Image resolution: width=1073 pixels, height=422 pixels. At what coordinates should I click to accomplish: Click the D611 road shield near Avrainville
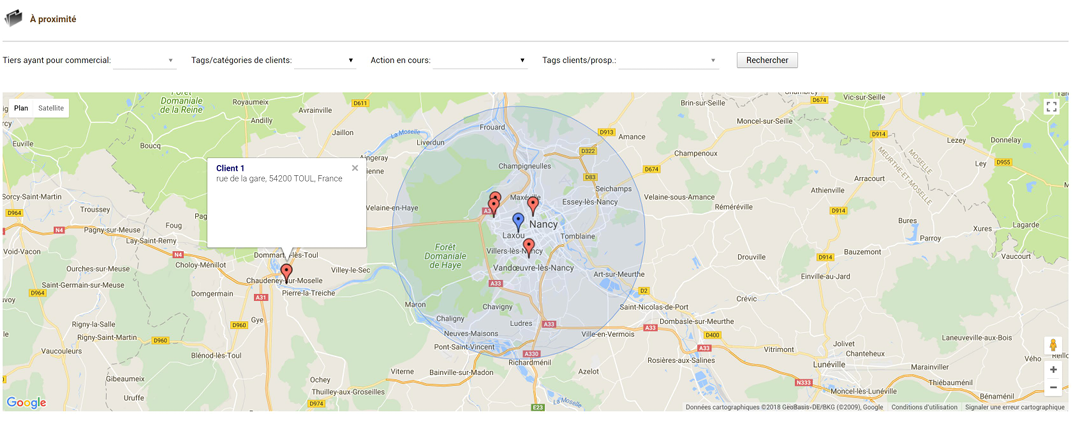point(360,103)
